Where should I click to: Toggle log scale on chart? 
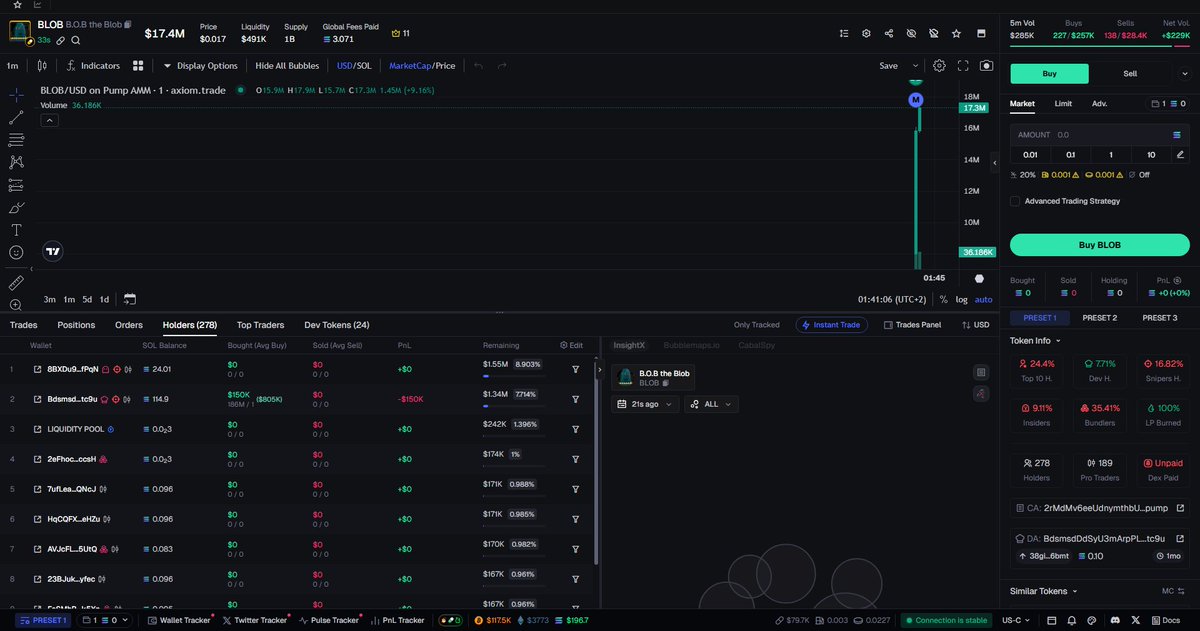(962, 299)
